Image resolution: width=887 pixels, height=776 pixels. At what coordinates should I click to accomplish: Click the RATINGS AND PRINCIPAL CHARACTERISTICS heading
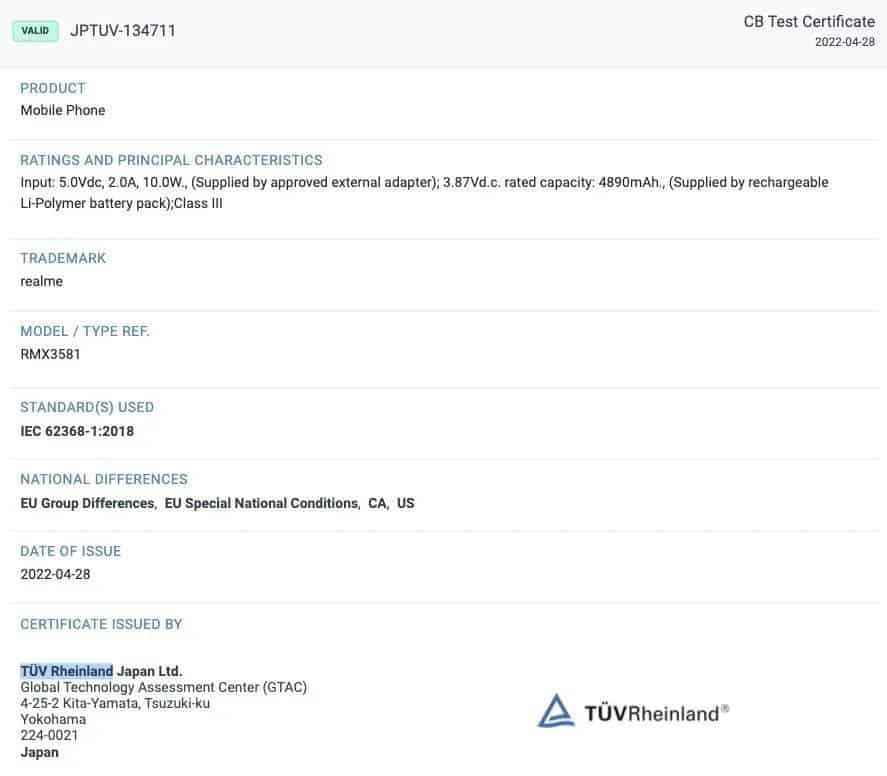coord(171,160)
